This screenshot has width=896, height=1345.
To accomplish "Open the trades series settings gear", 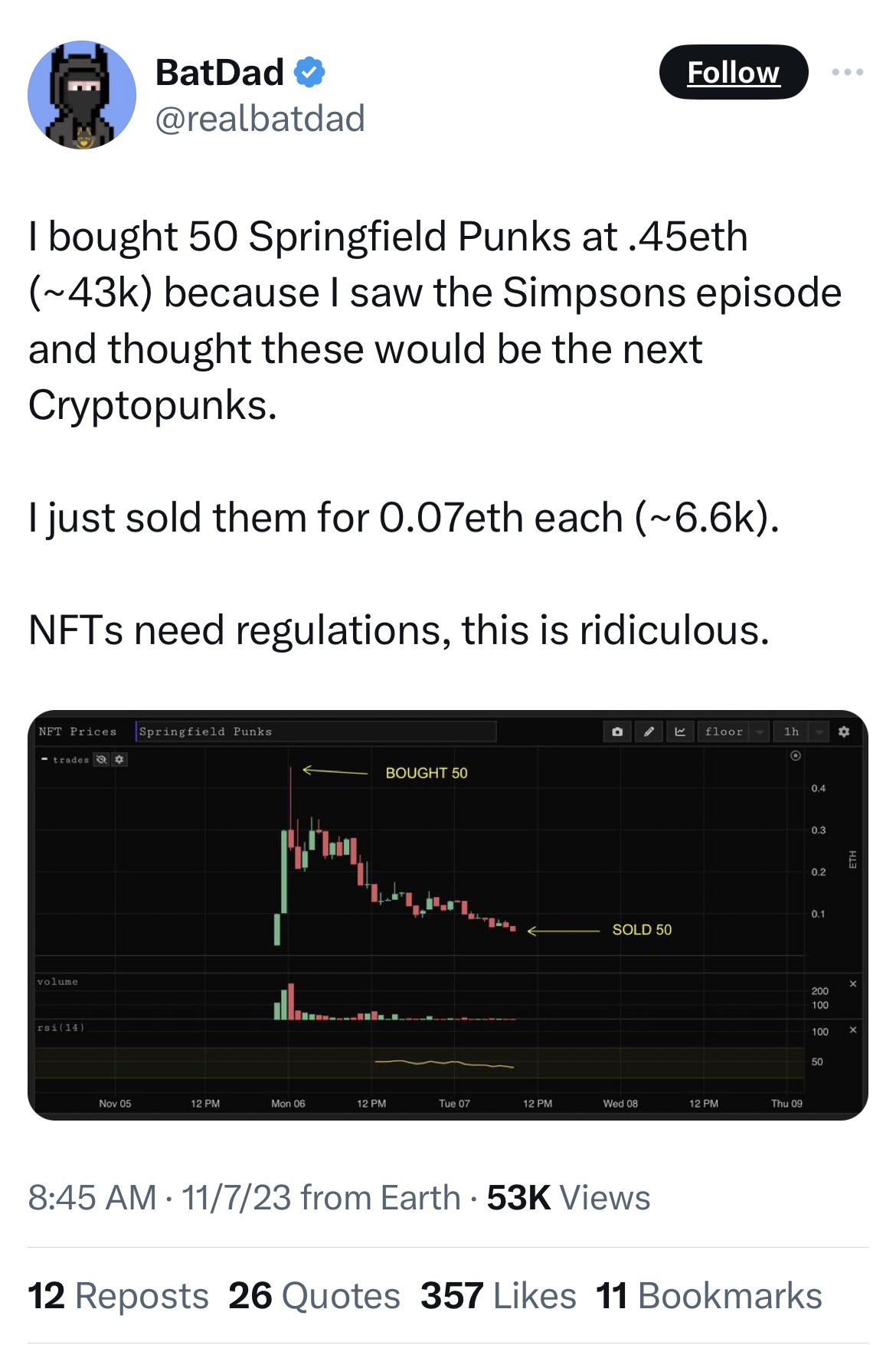I will pos(119,759).
